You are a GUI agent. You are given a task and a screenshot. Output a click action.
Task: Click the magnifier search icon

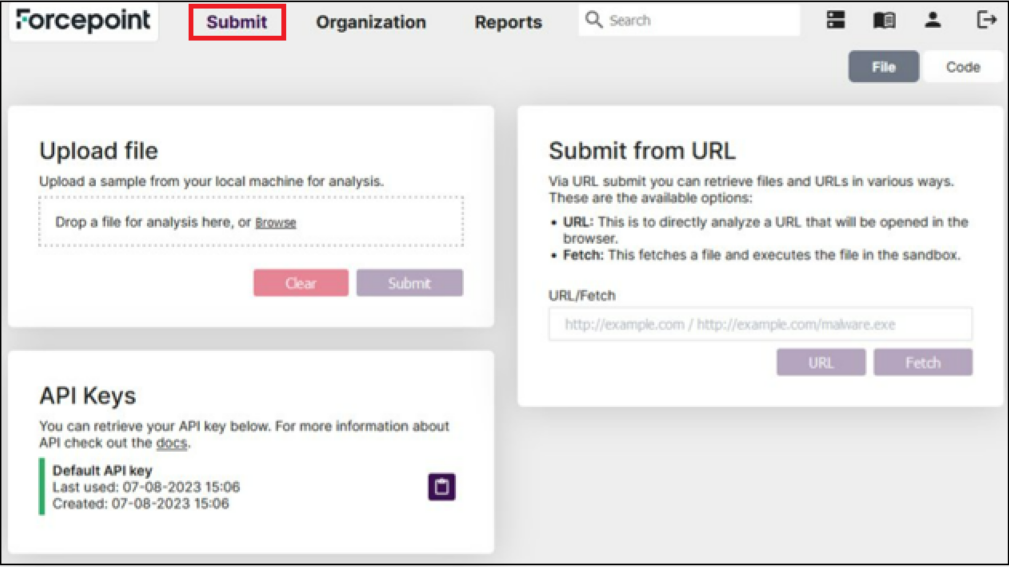click(x=594, y=20)
